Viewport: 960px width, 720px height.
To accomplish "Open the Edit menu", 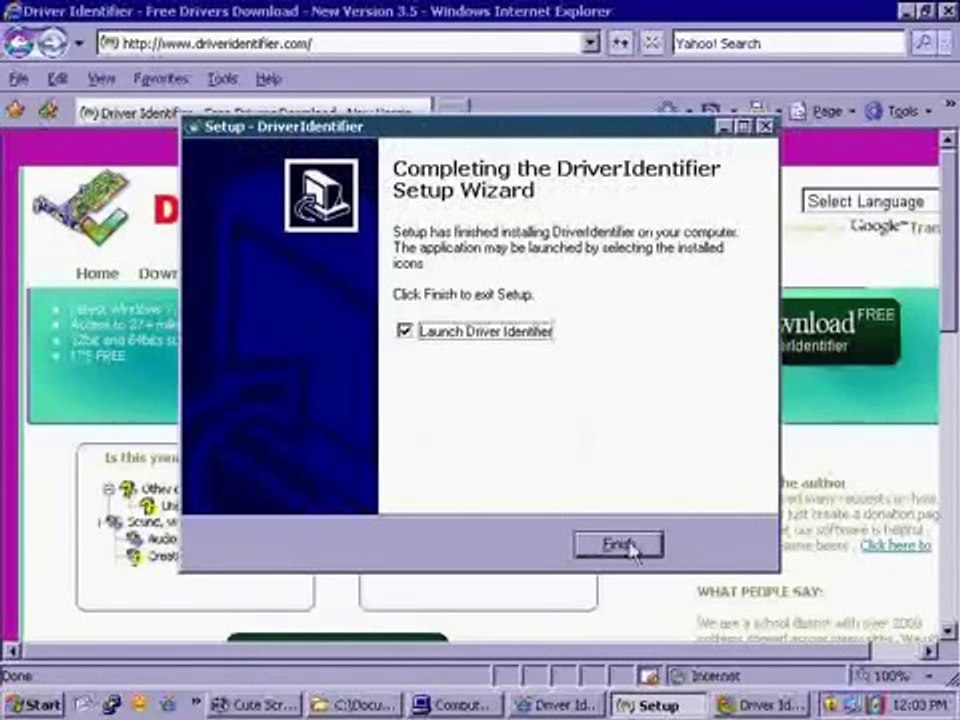I will click(58, 78).
